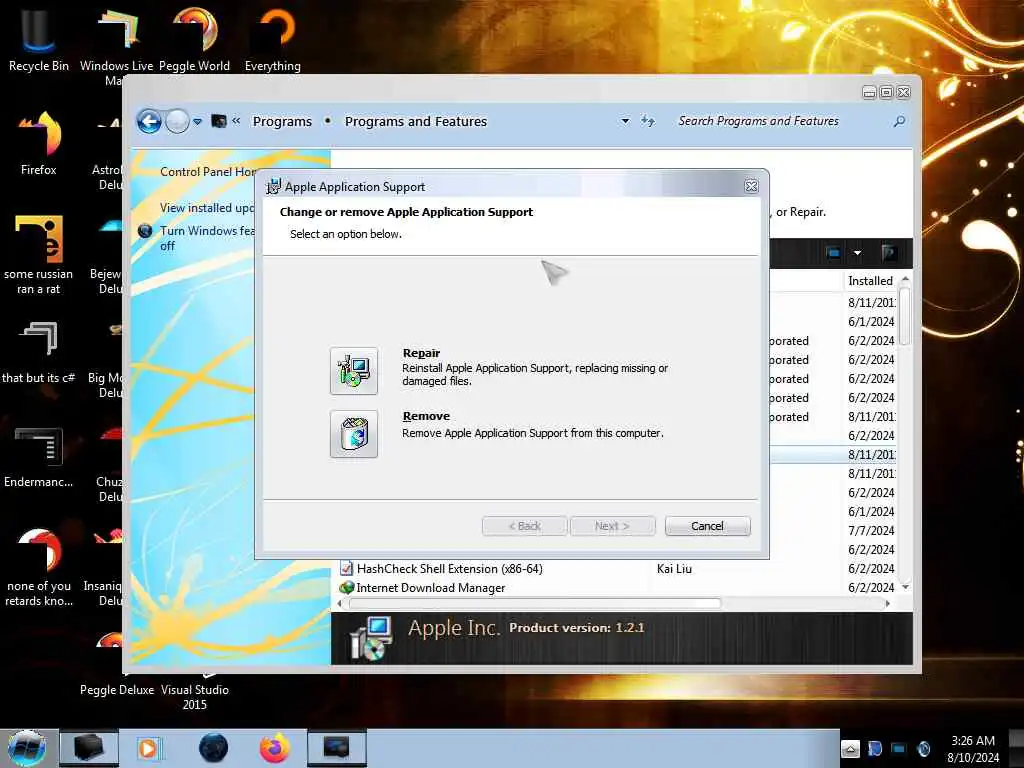Open View installed updates link
1024x768 pixels.
tap(207, 208)
